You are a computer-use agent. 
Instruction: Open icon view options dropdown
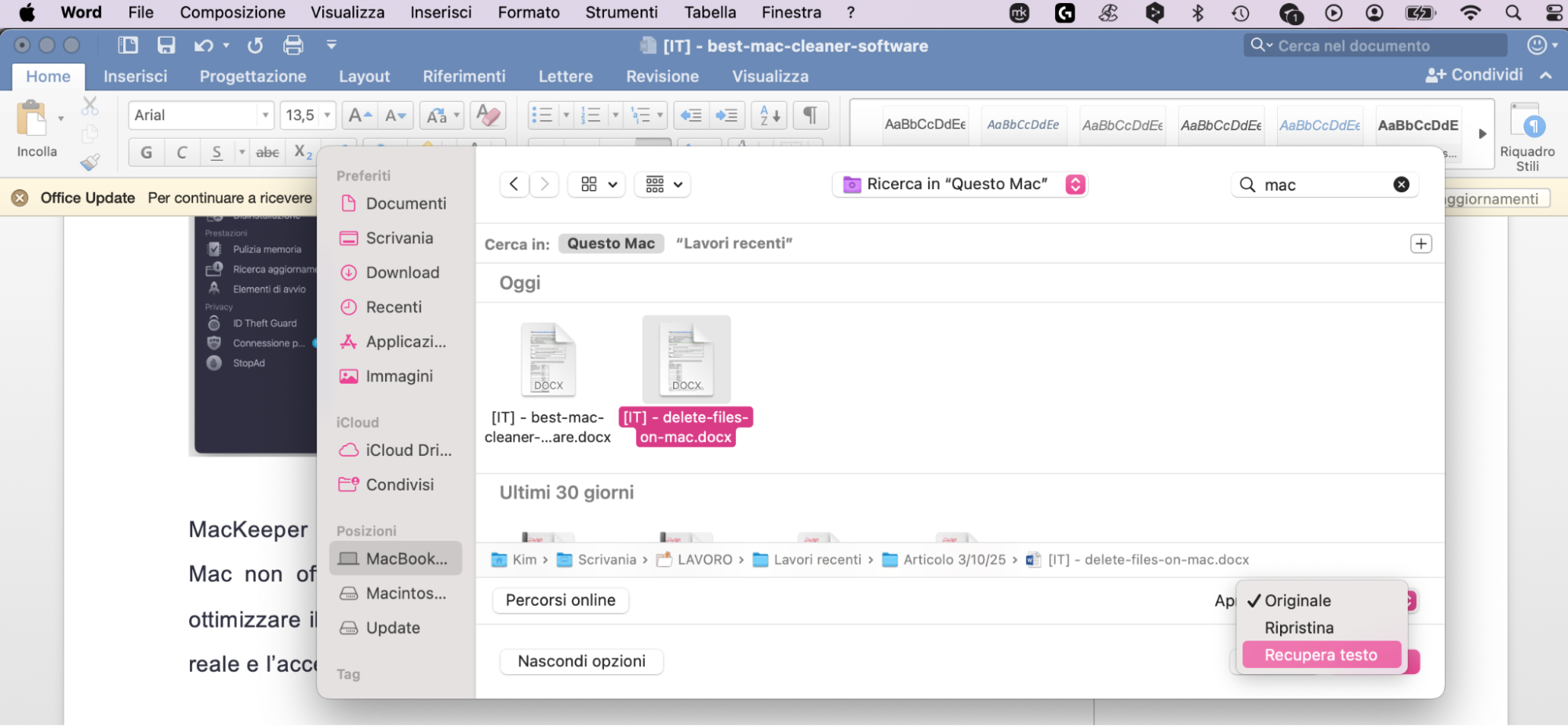[597, 184]
